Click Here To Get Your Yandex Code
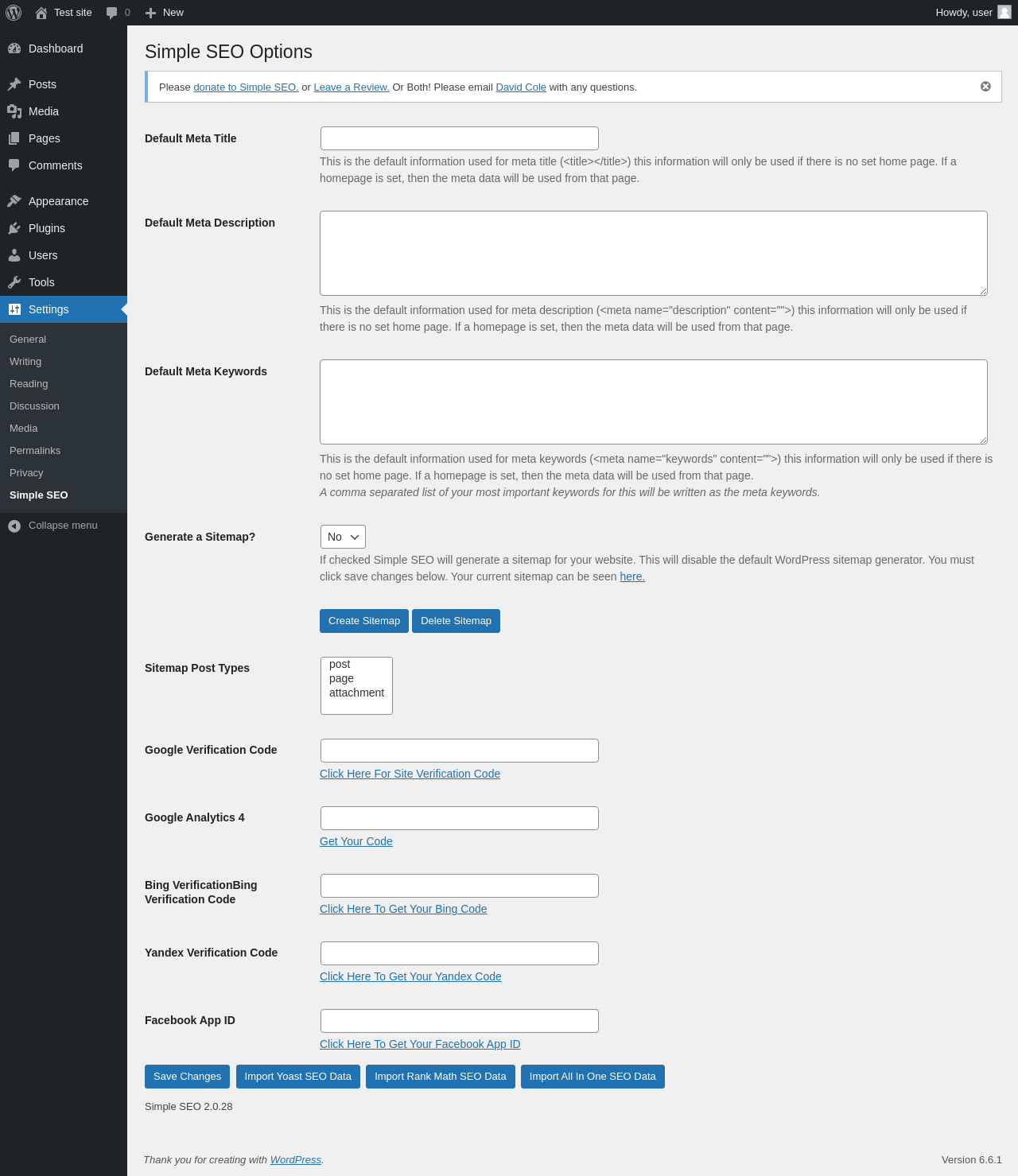 pos(410,976)
